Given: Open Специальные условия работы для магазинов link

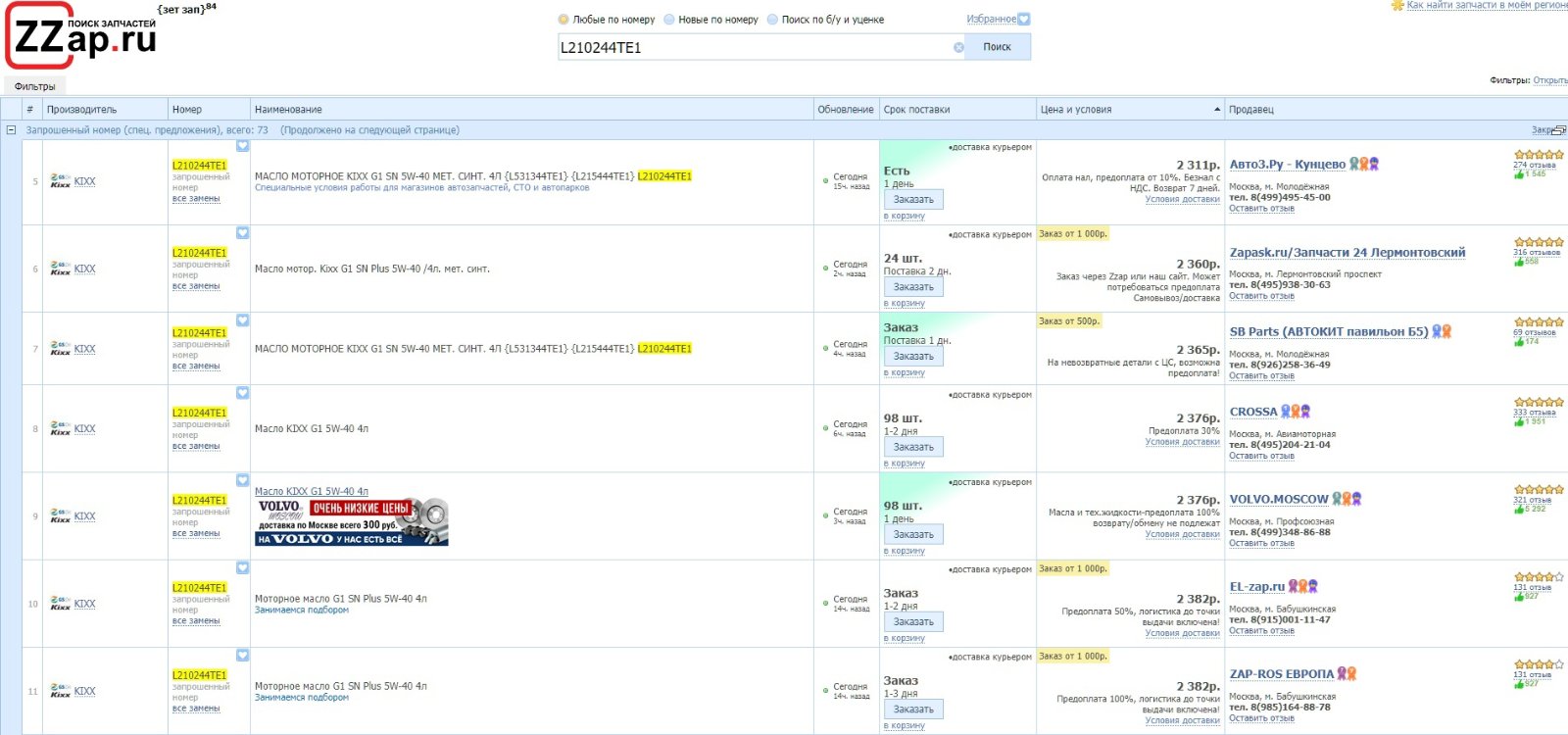Looking at the screenshot, I should click(422, 187).
